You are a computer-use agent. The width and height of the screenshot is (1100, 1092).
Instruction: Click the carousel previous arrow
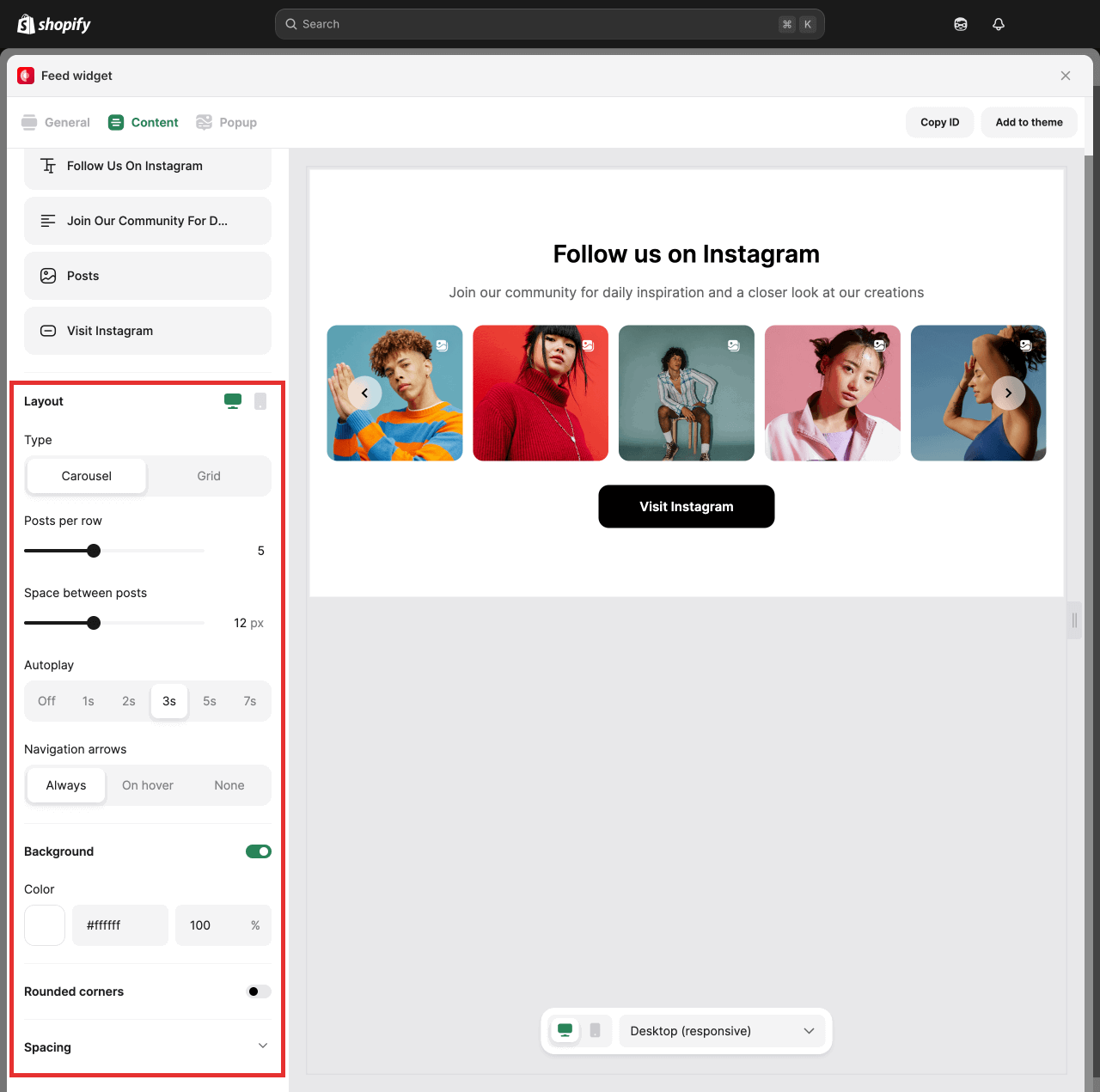(x=364, y=393)
